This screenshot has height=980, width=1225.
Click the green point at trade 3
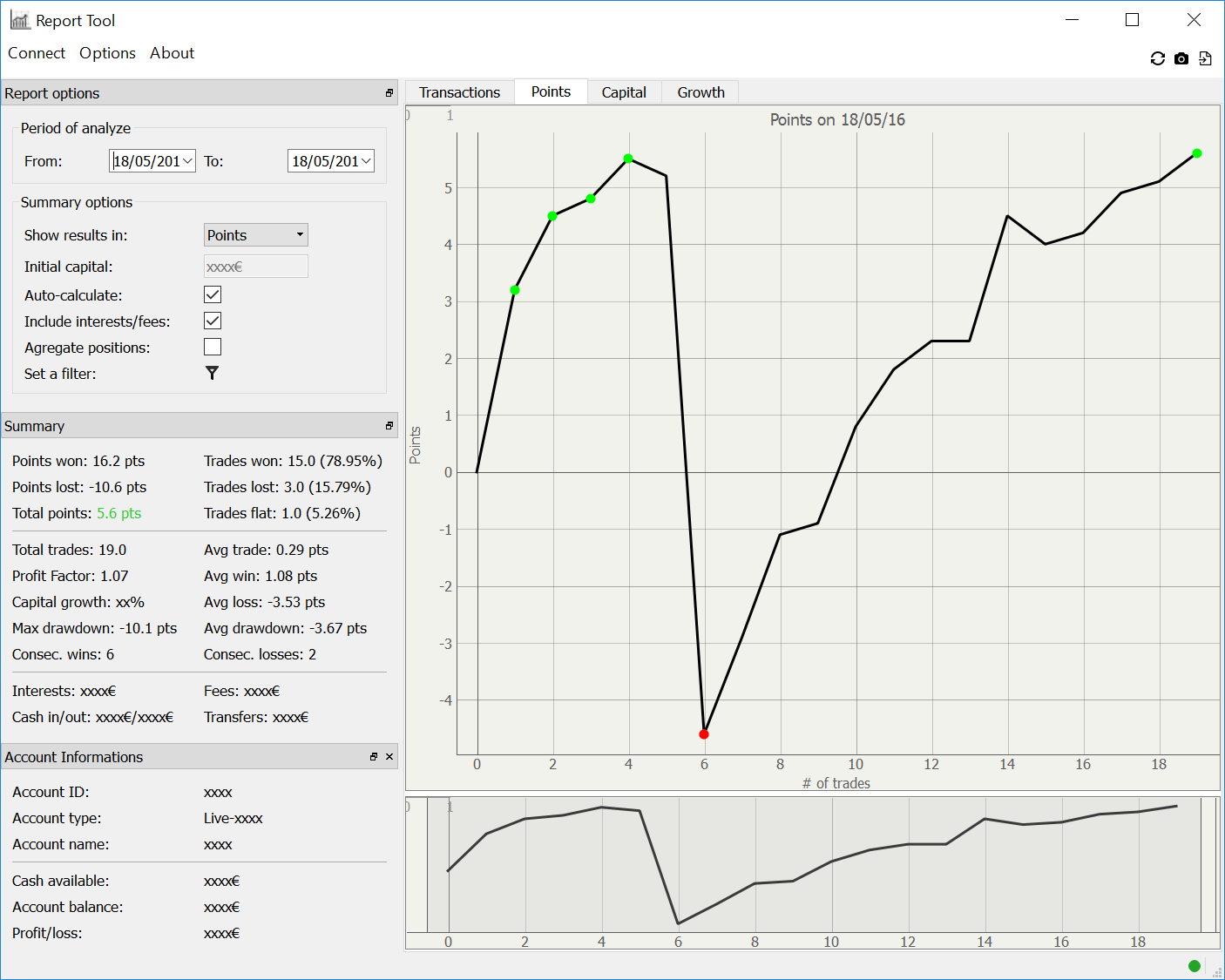(x=591, y=199)
